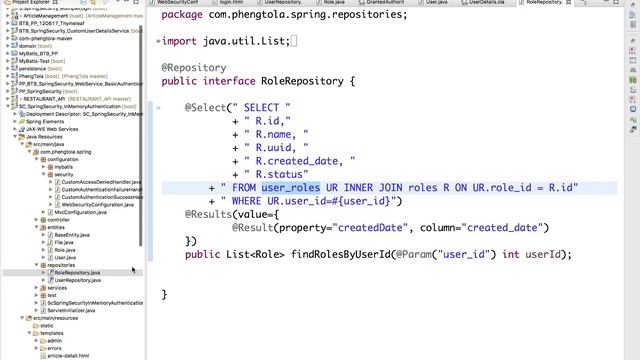Click the BTB_PP_120617_Thymeleaf project folder icon
This screenshot has height=360, width=640.
[x=15, y=23]
